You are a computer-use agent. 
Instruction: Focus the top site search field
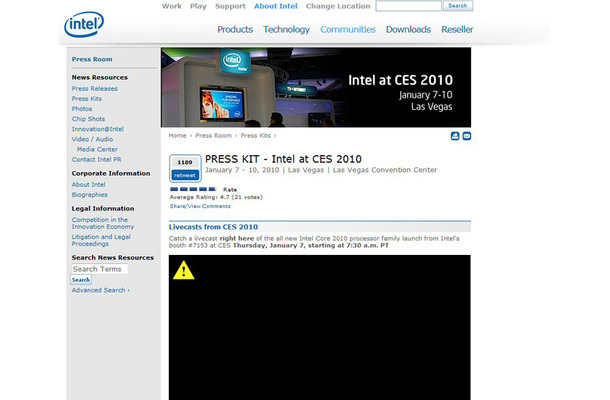coord(408,6)
